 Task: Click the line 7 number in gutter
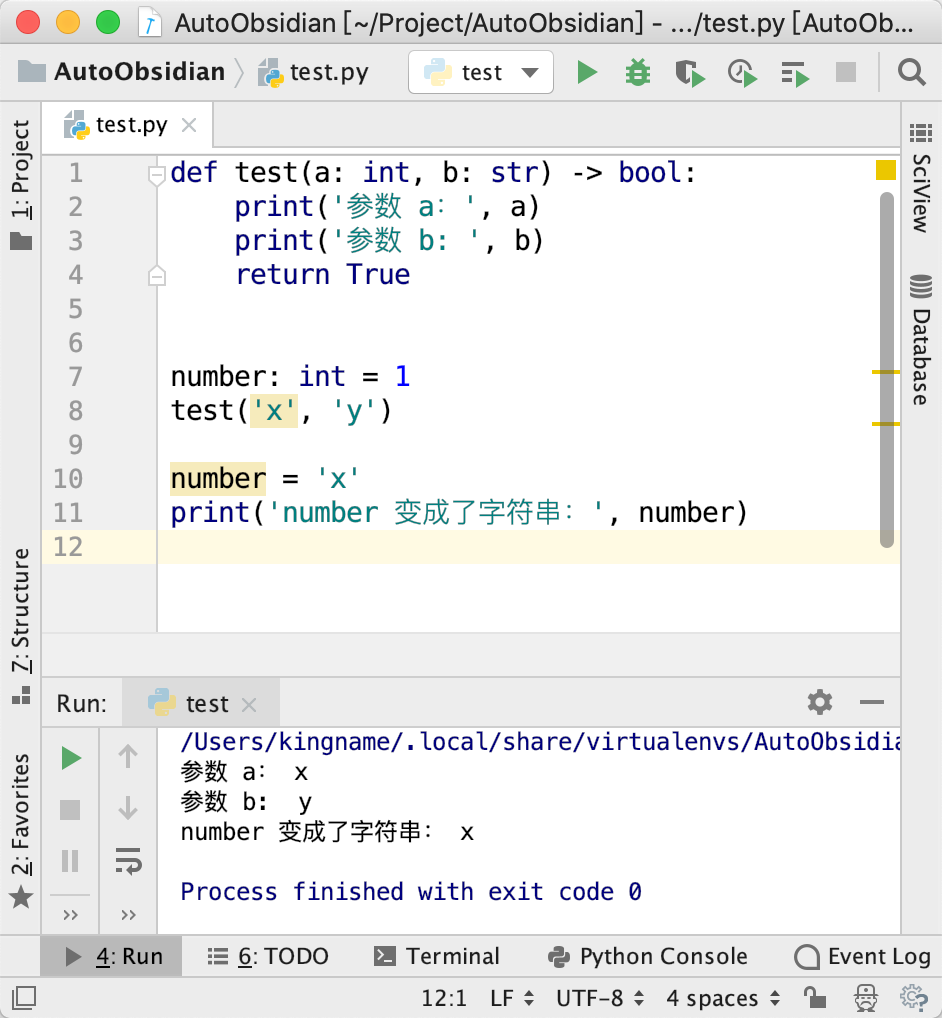[x=75, y=377]
